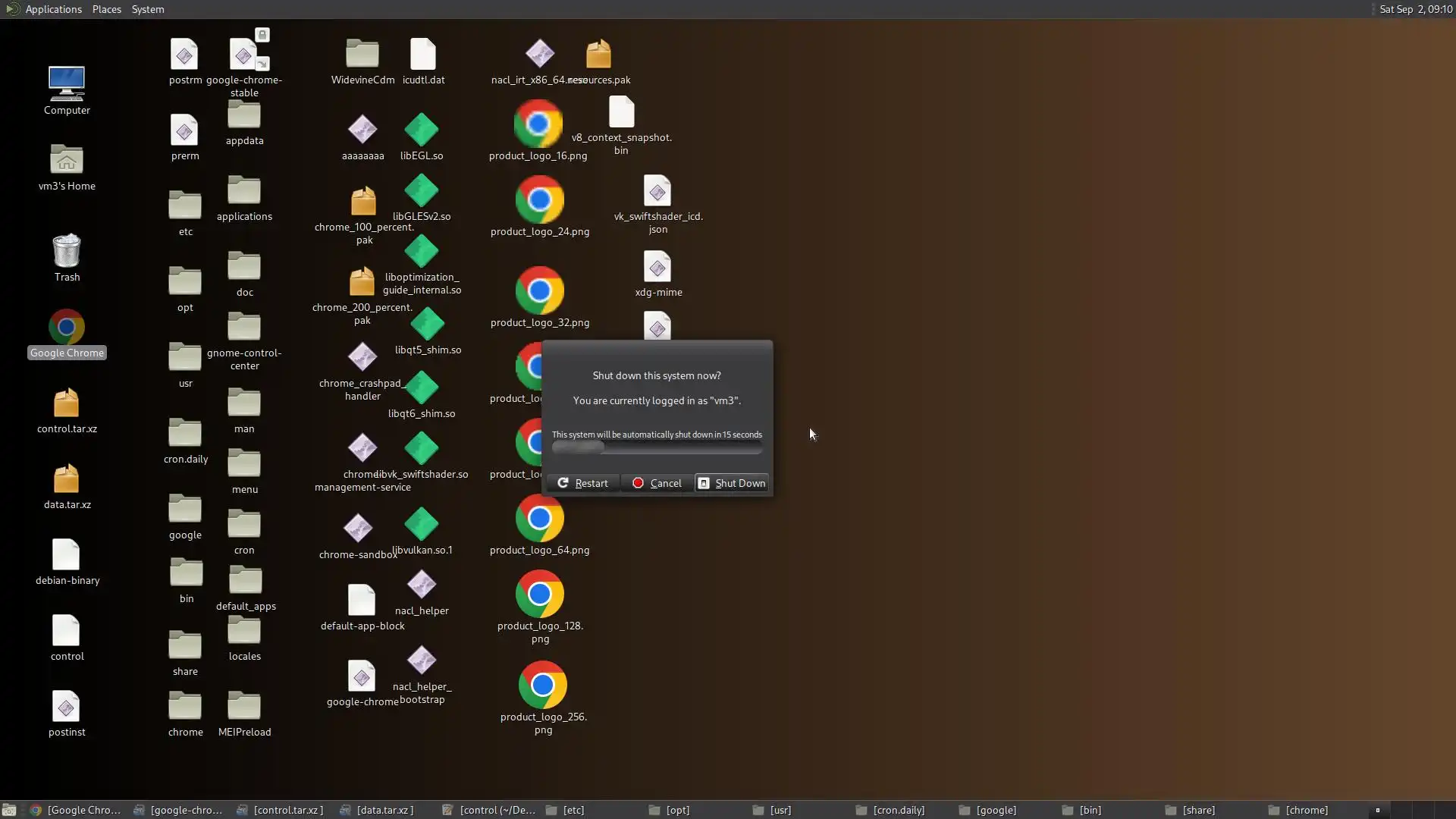The height and width of the screenshot is (819, 1456).
Task: Click the date and time clock
Action: [x=1415, y=9]
